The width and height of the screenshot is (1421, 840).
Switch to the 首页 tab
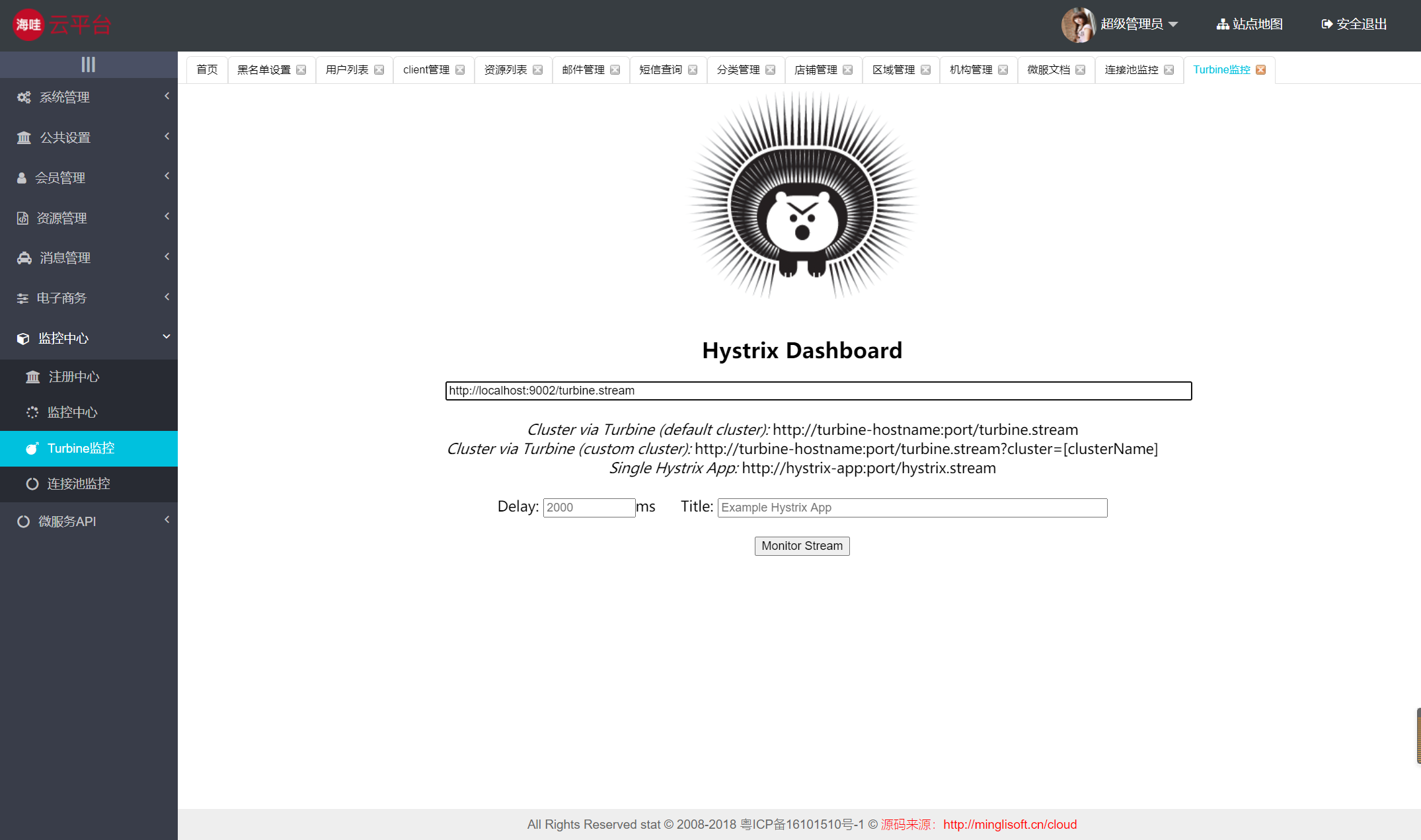click(206, 69)
